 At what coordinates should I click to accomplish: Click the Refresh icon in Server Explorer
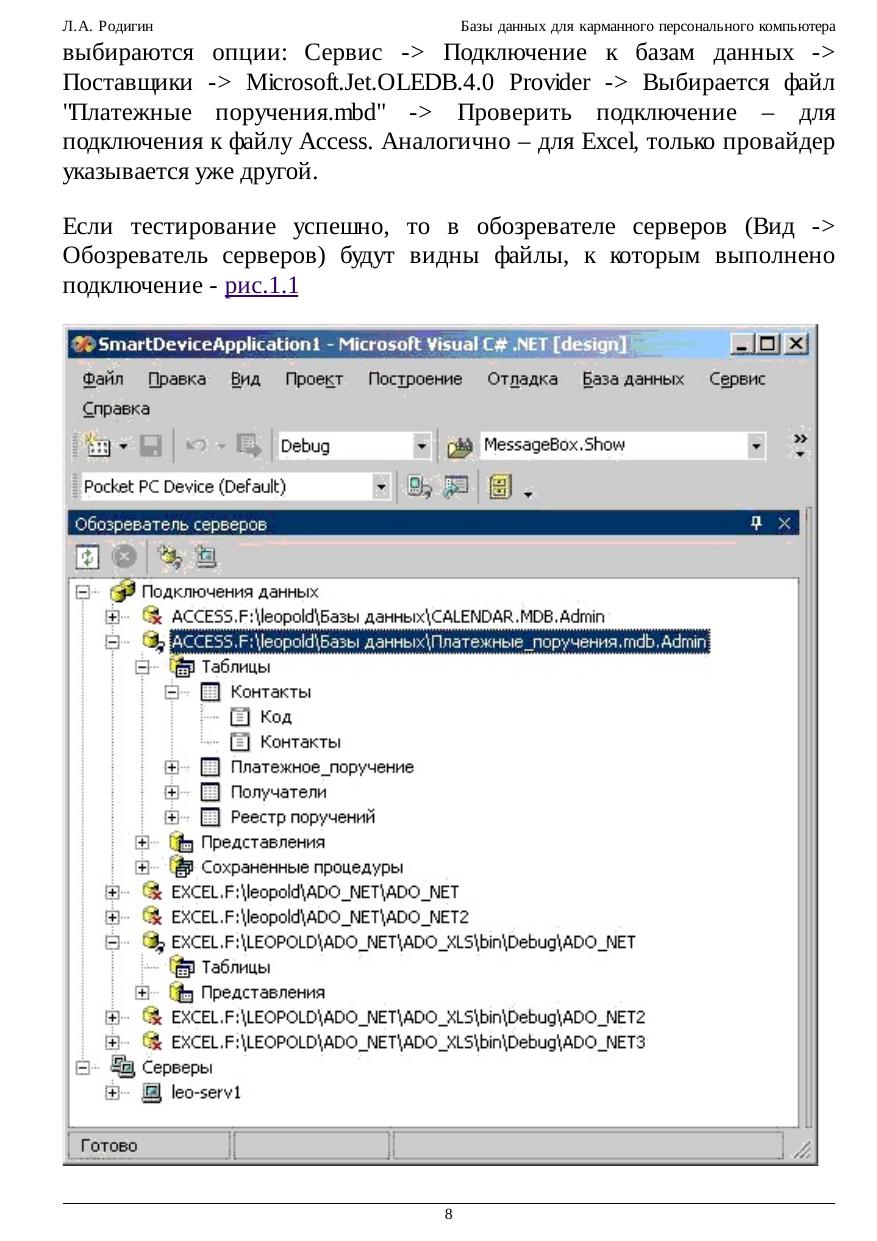86,556
